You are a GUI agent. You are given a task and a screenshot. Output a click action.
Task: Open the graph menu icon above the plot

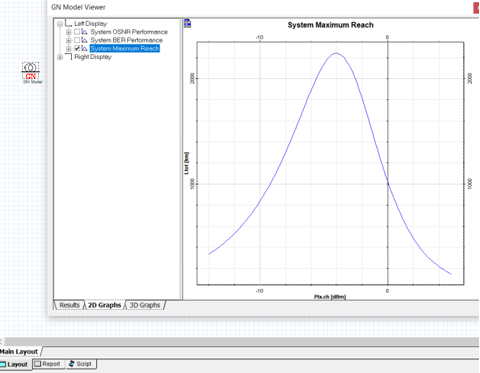pos(188,23)
